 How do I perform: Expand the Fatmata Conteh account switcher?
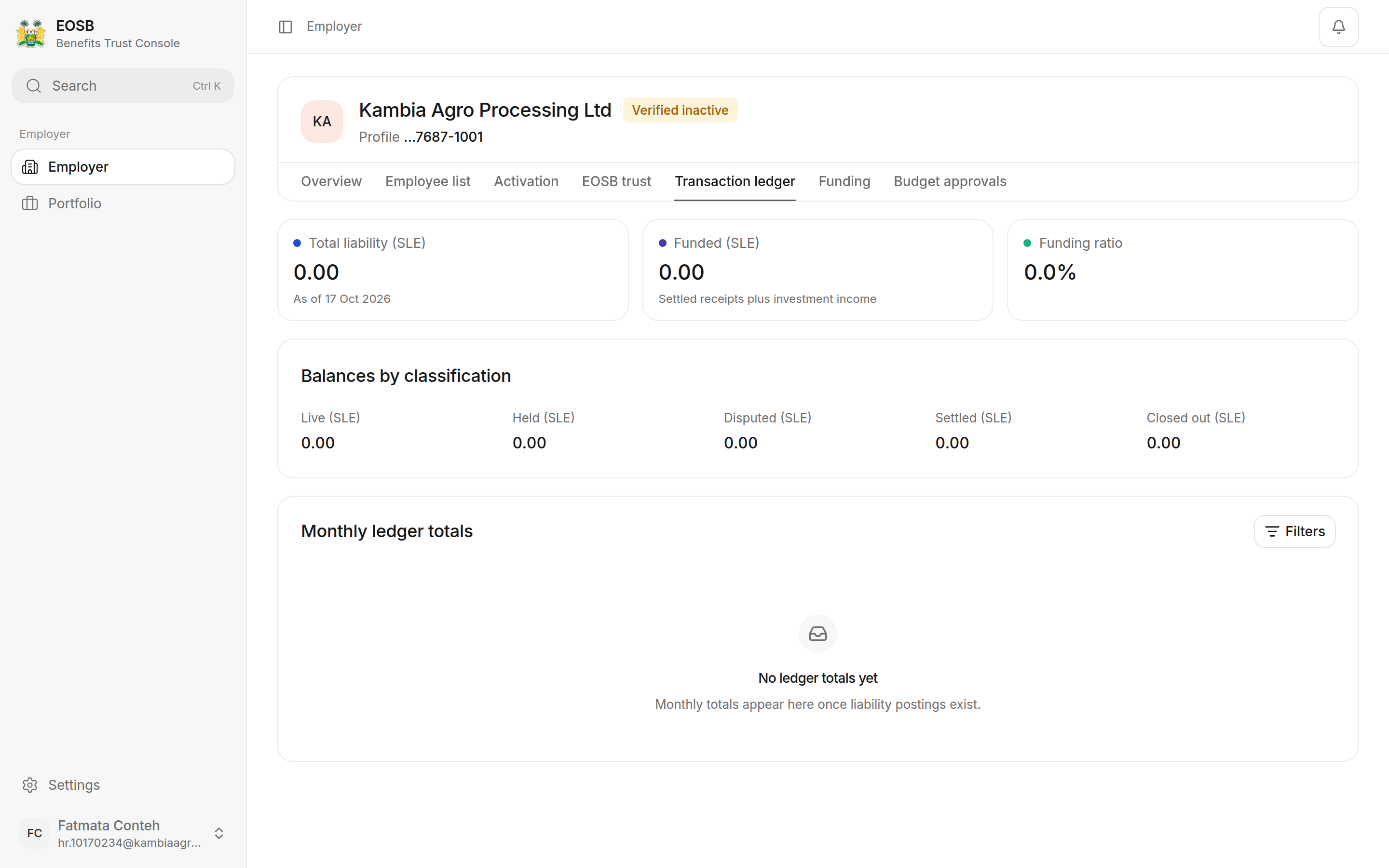pos(218,833)
